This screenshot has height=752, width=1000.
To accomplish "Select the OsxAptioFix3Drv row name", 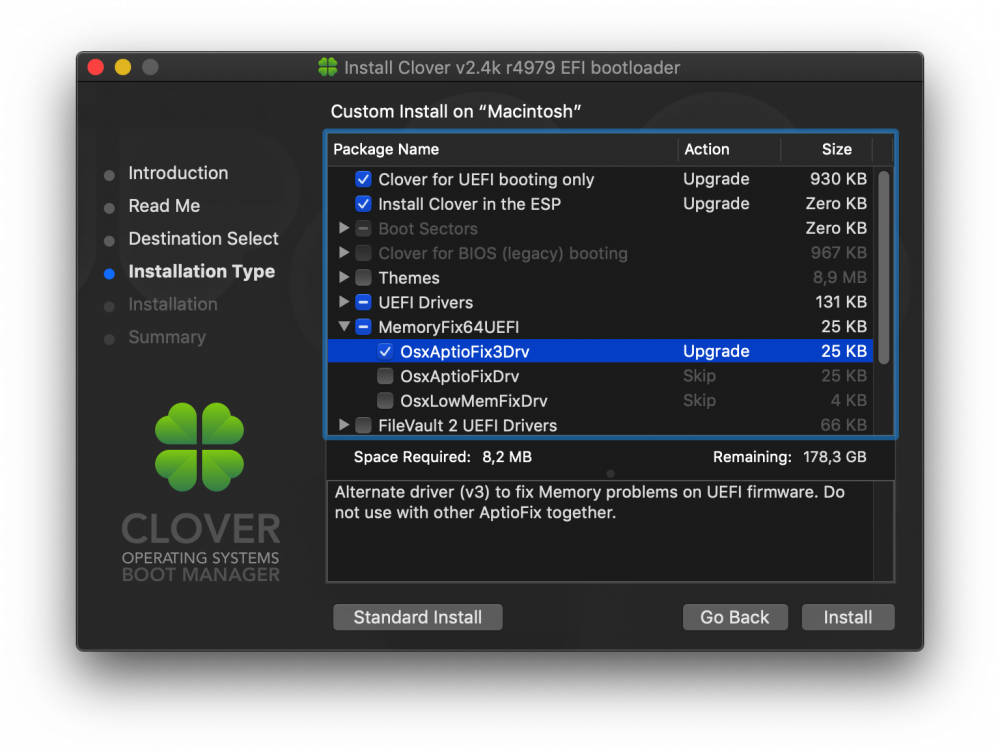I will [x=465, y=351].
